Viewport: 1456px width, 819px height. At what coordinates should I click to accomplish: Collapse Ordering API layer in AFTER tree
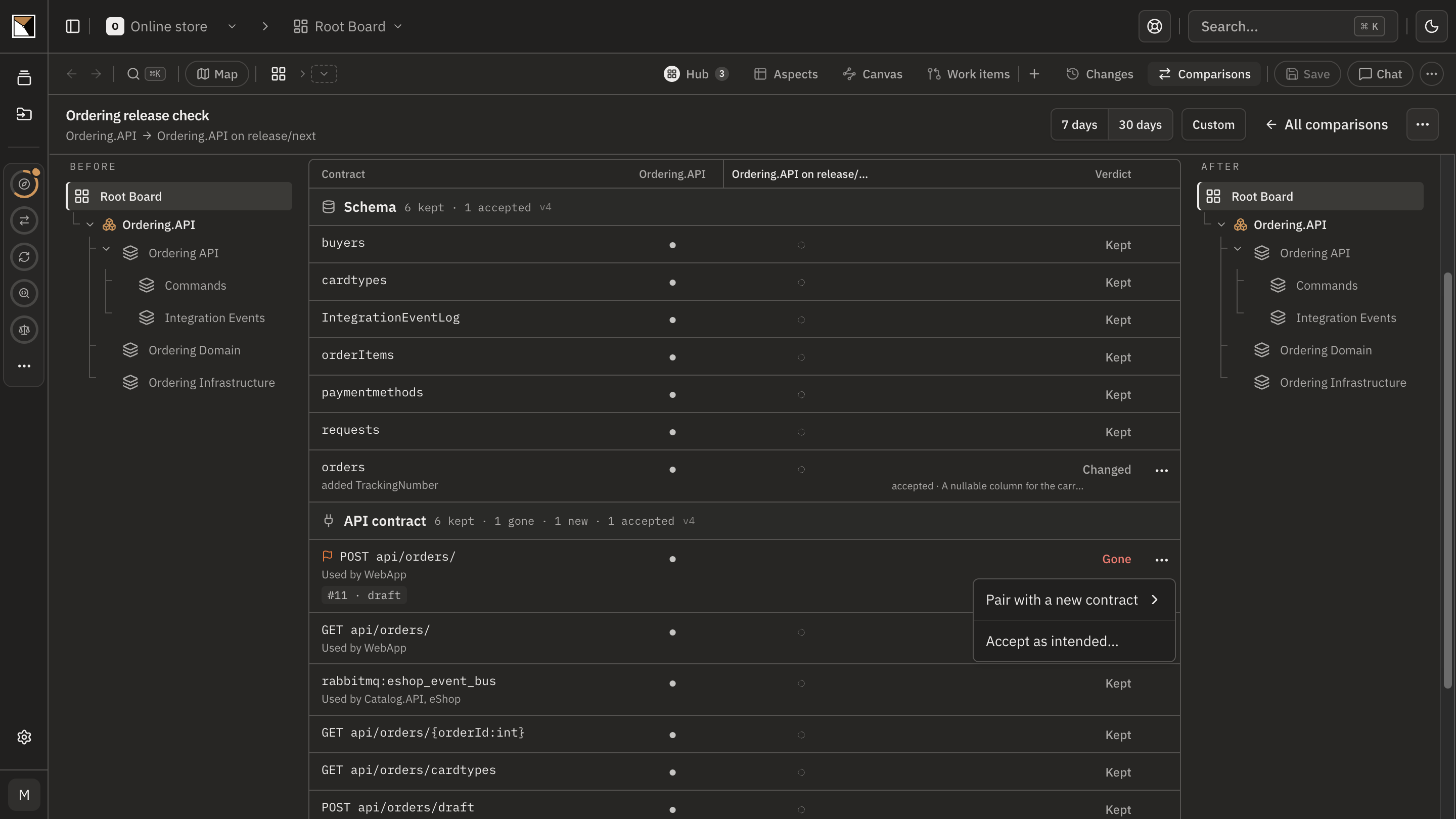[x=1237, y=249]
